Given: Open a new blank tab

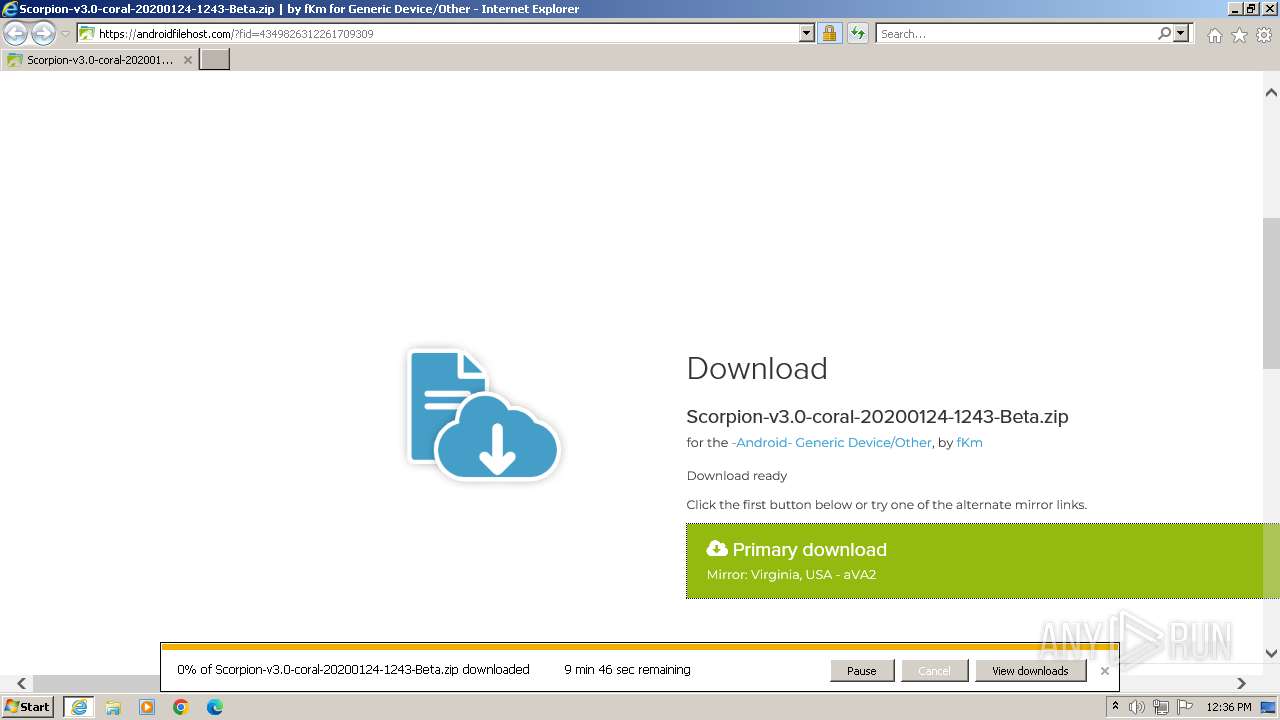Looking at the screenshot, I should pyautogui.click(x=215, y=59).
